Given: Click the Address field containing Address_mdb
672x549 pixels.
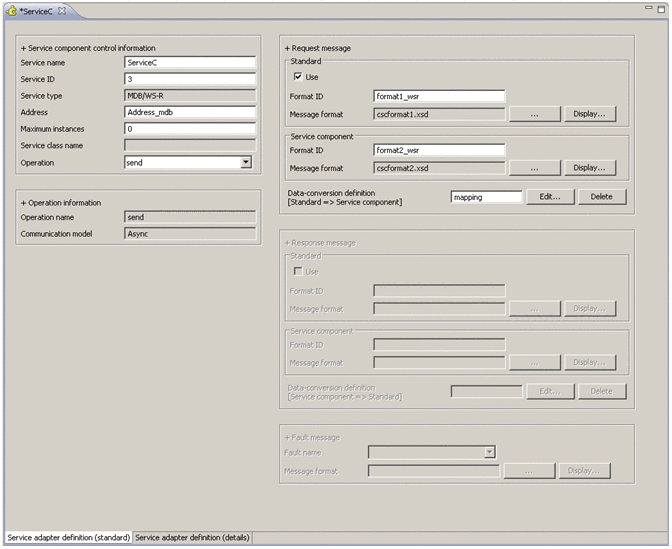Looking at the screenshot, I should (190, 112).
